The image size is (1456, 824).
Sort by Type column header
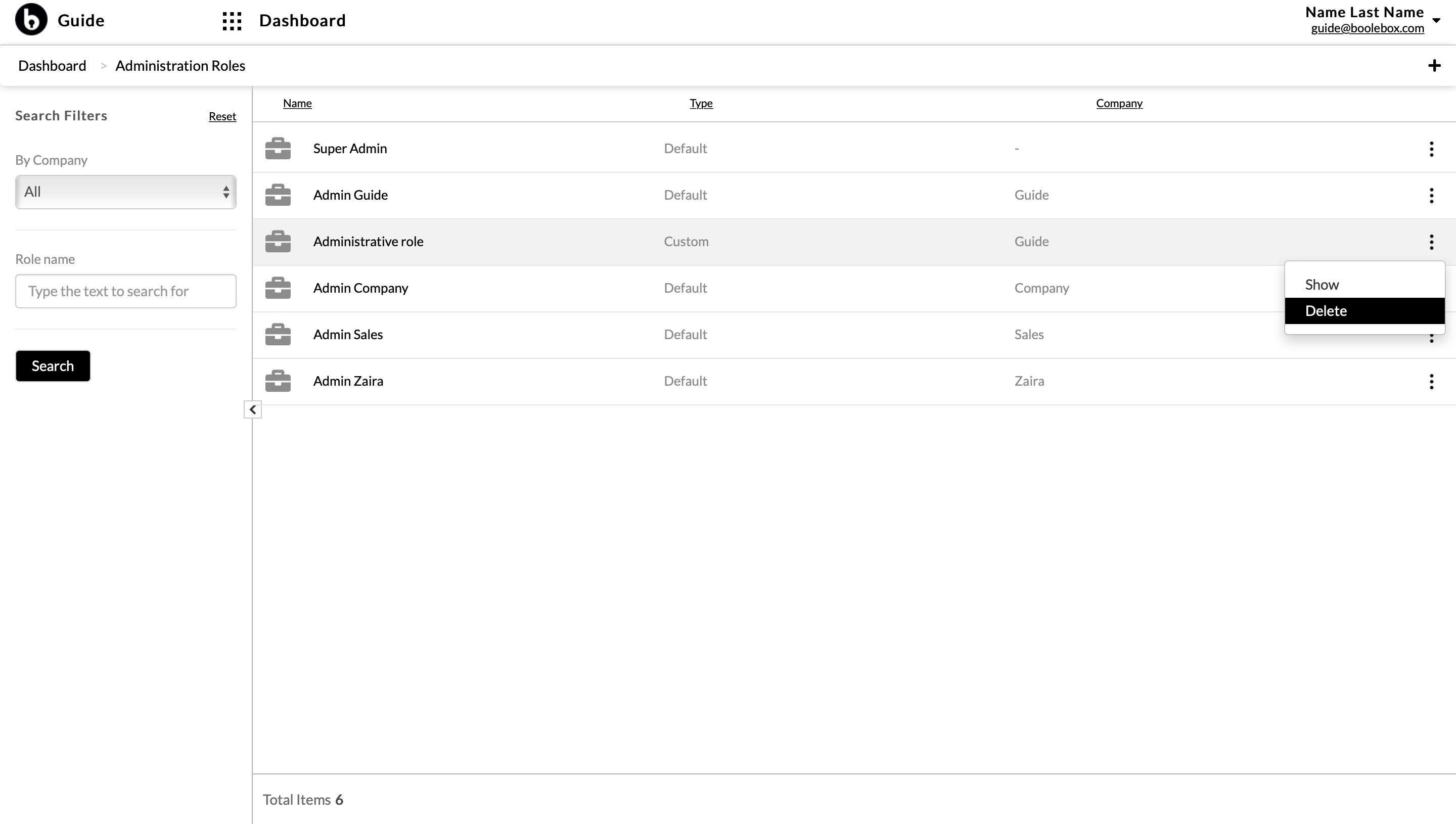tap(701, 103)
